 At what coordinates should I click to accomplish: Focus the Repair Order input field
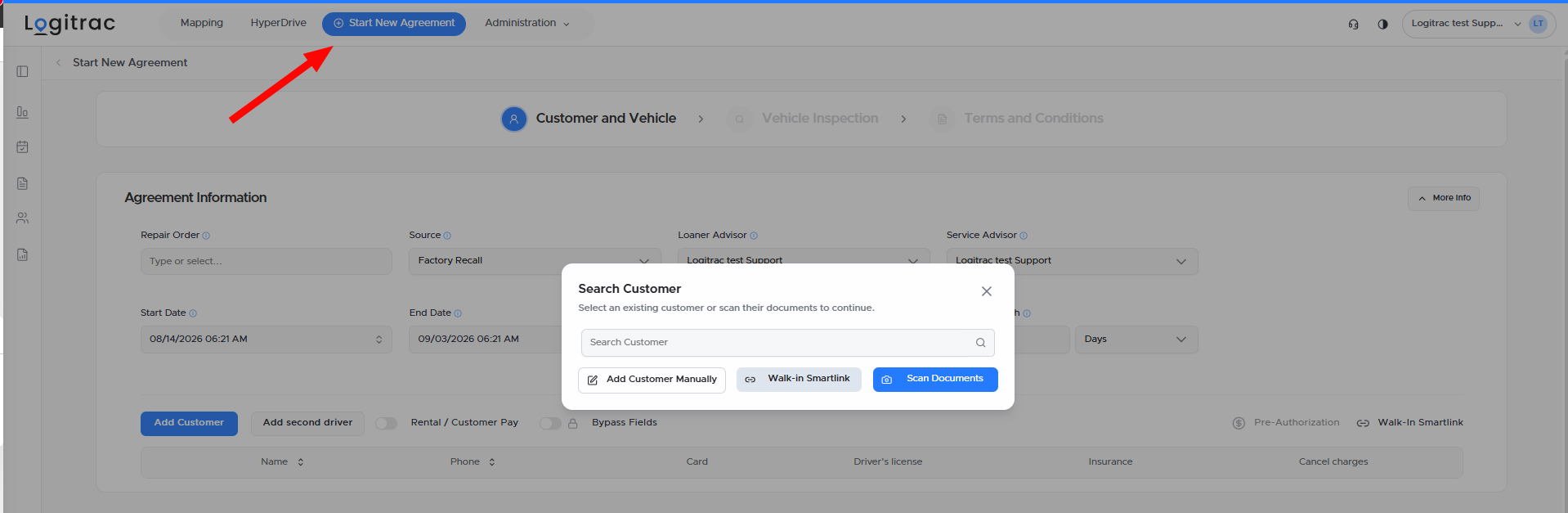coord(267,262)
